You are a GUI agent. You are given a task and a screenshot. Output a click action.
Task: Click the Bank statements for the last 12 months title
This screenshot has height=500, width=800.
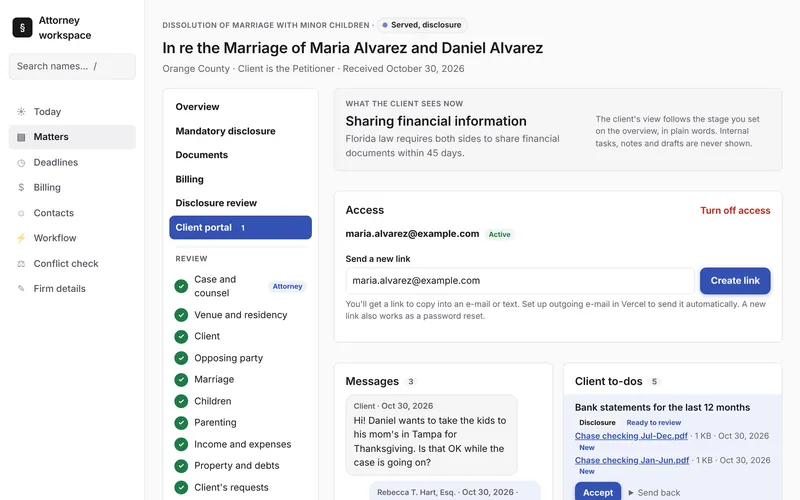click(662, 408)
